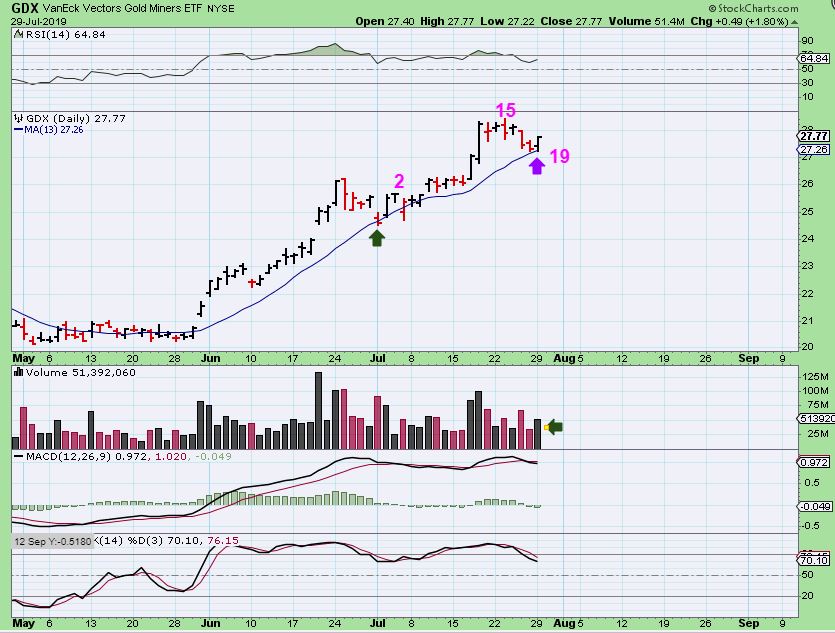The height and width of the screenshot is (633, 835).
Task: Click the Jul label on the price panel date axis
Action: (378, 358)
